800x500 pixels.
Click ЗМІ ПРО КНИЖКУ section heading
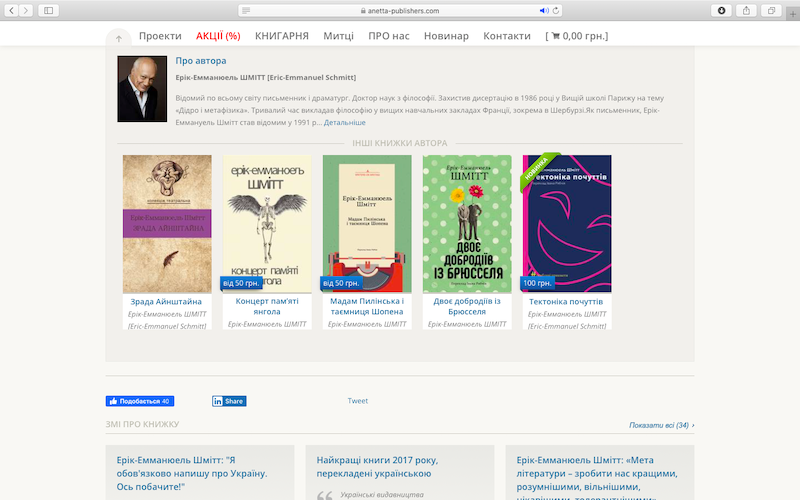[142, 424]
